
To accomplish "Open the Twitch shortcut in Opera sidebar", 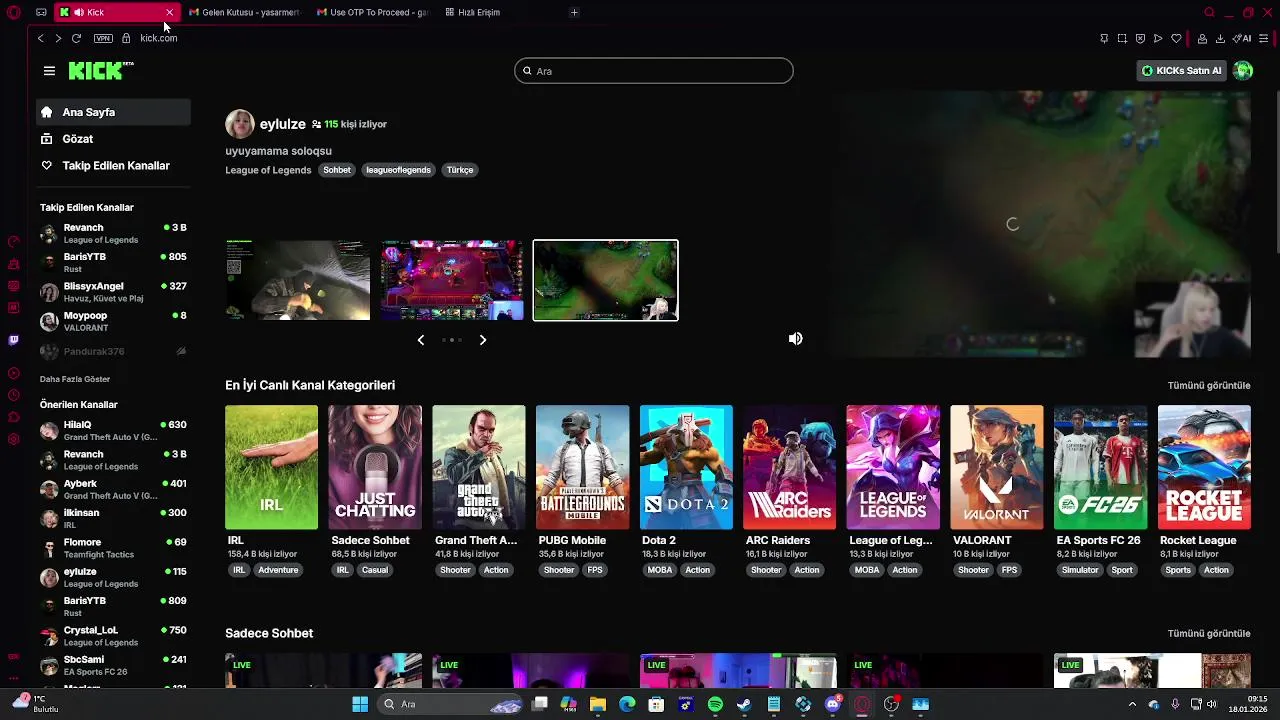I will tap(13, 340).
